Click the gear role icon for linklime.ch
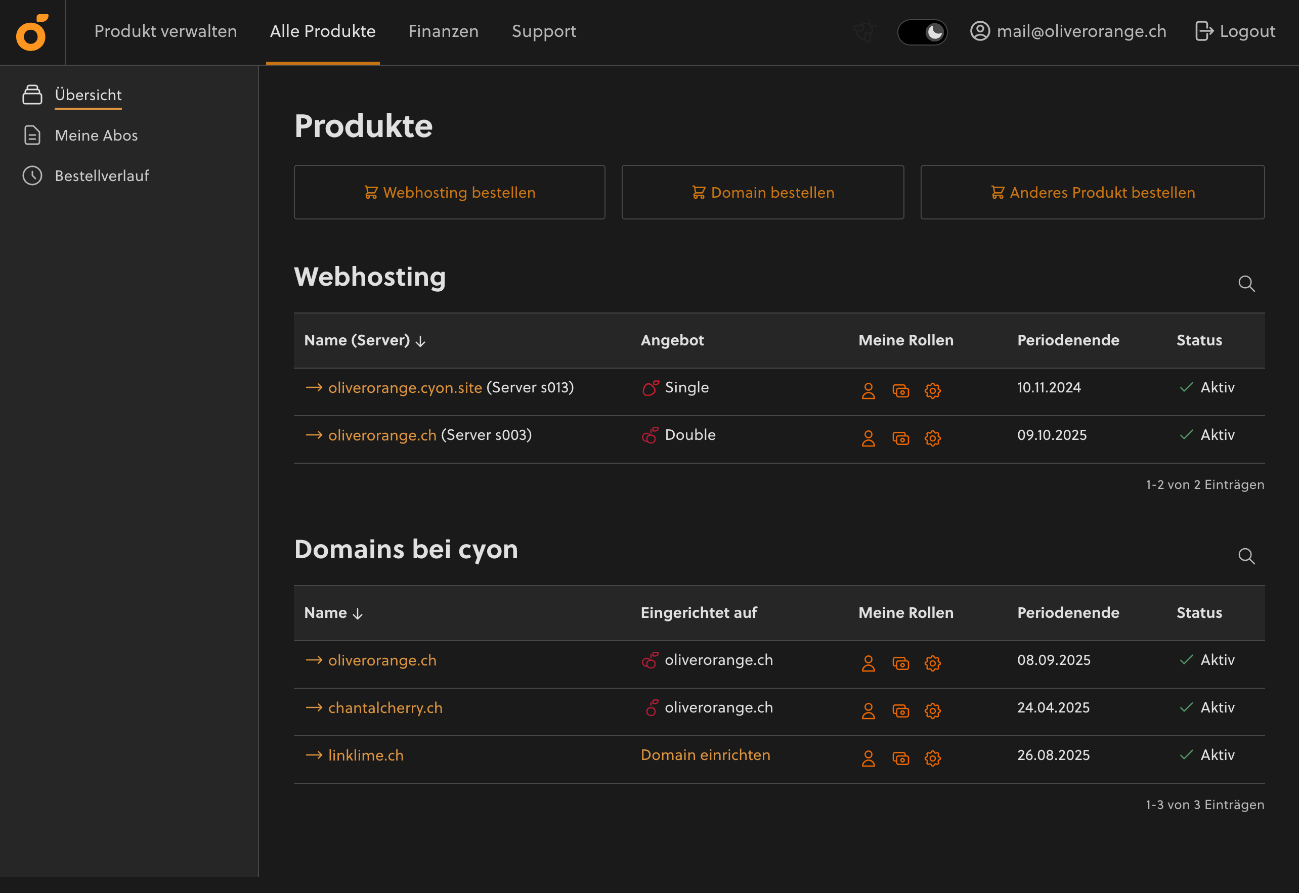The height and width of the screenshot is (893, 1299). click(x=933, y=759)
